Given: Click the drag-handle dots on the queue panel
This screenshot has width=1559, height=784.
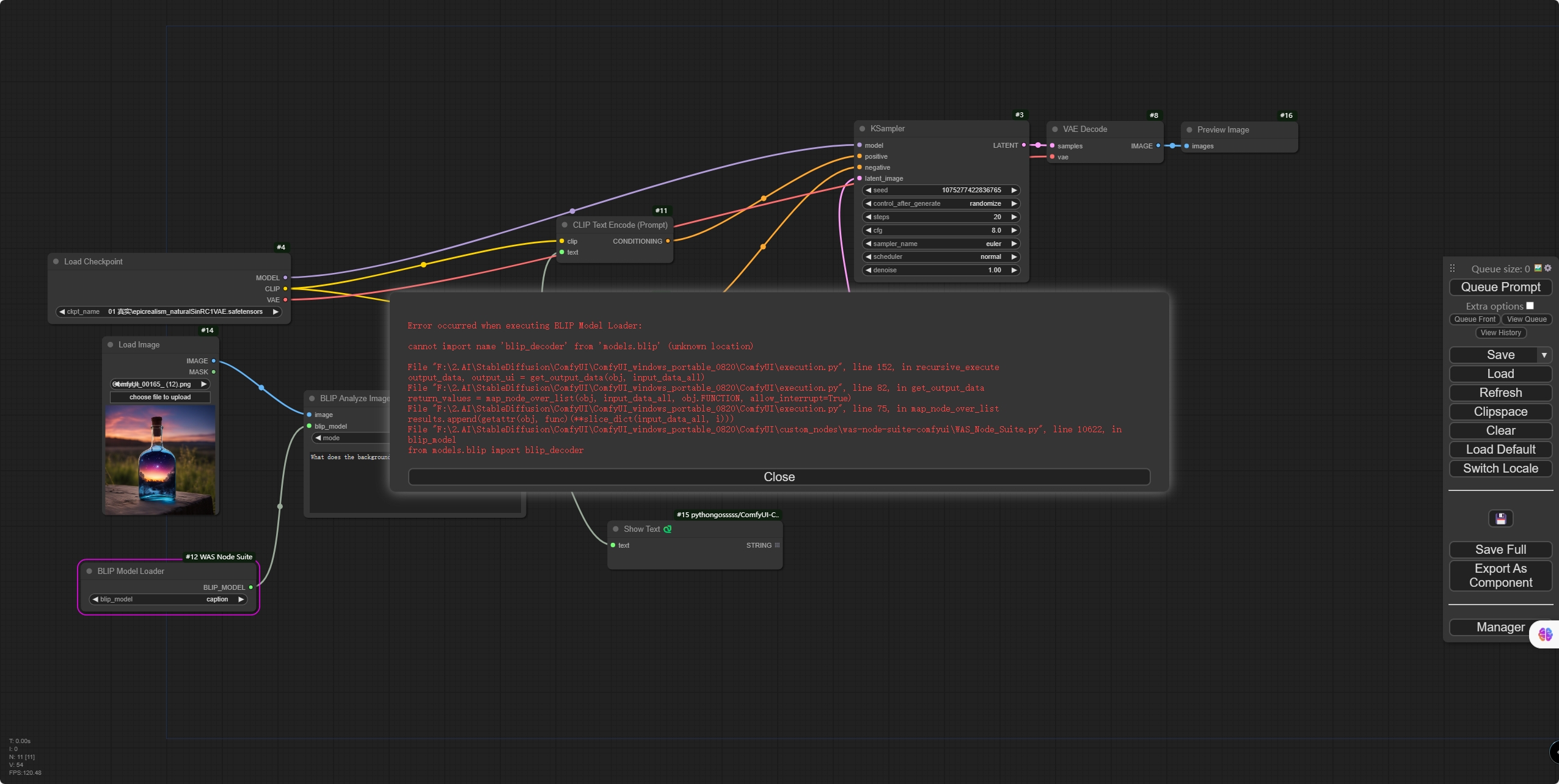Looking at the screenshot, I should [1453, 269].
